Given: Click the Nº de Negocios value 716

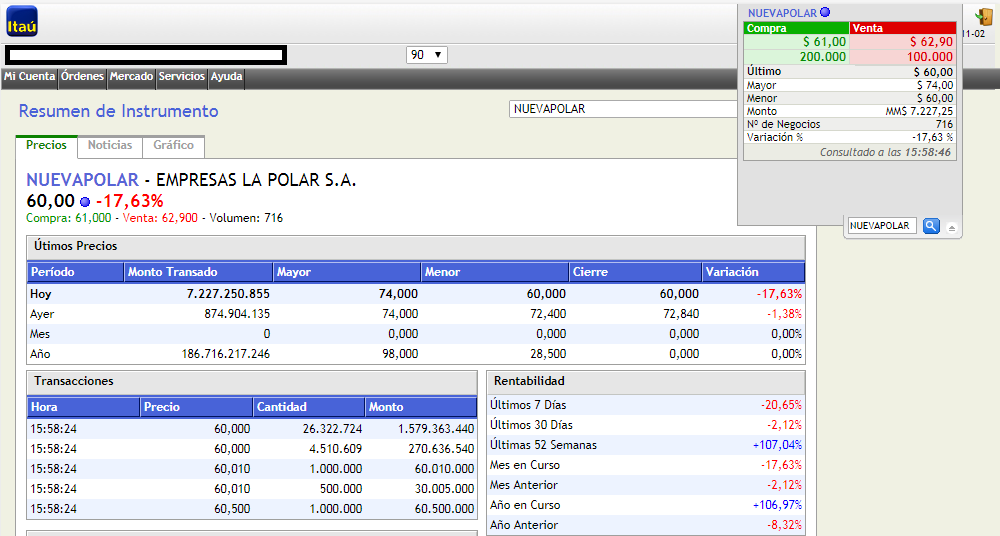Looking at the screenshot, I should tap(945, 124).
